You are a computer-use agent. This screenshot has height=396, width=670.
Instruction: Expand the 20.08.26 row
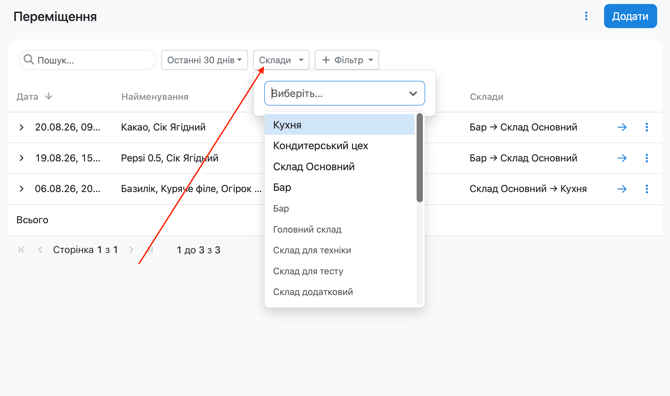point(21,127)
